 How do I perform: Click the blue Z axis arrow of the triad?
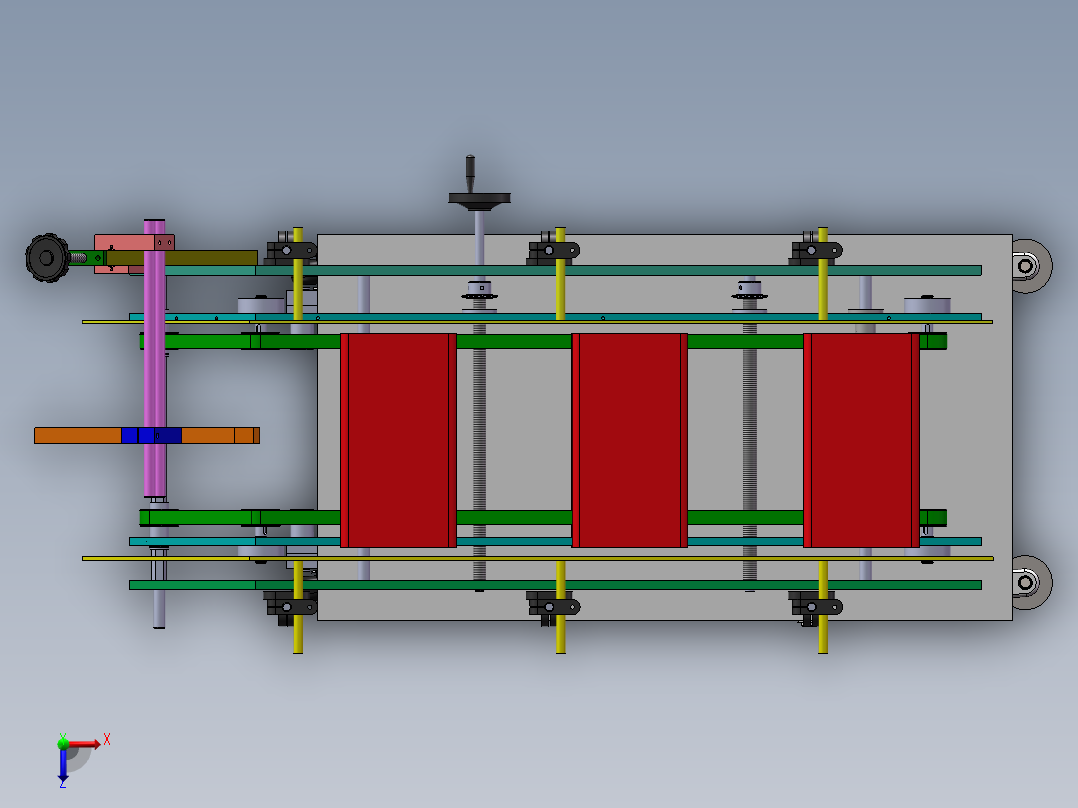[x=63, y=764]
